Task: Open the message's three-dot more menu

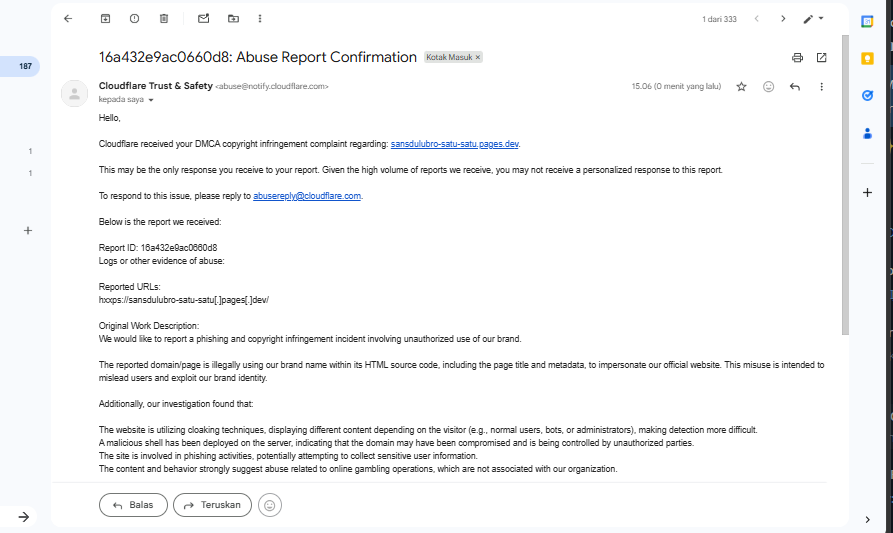Action: 821,87
